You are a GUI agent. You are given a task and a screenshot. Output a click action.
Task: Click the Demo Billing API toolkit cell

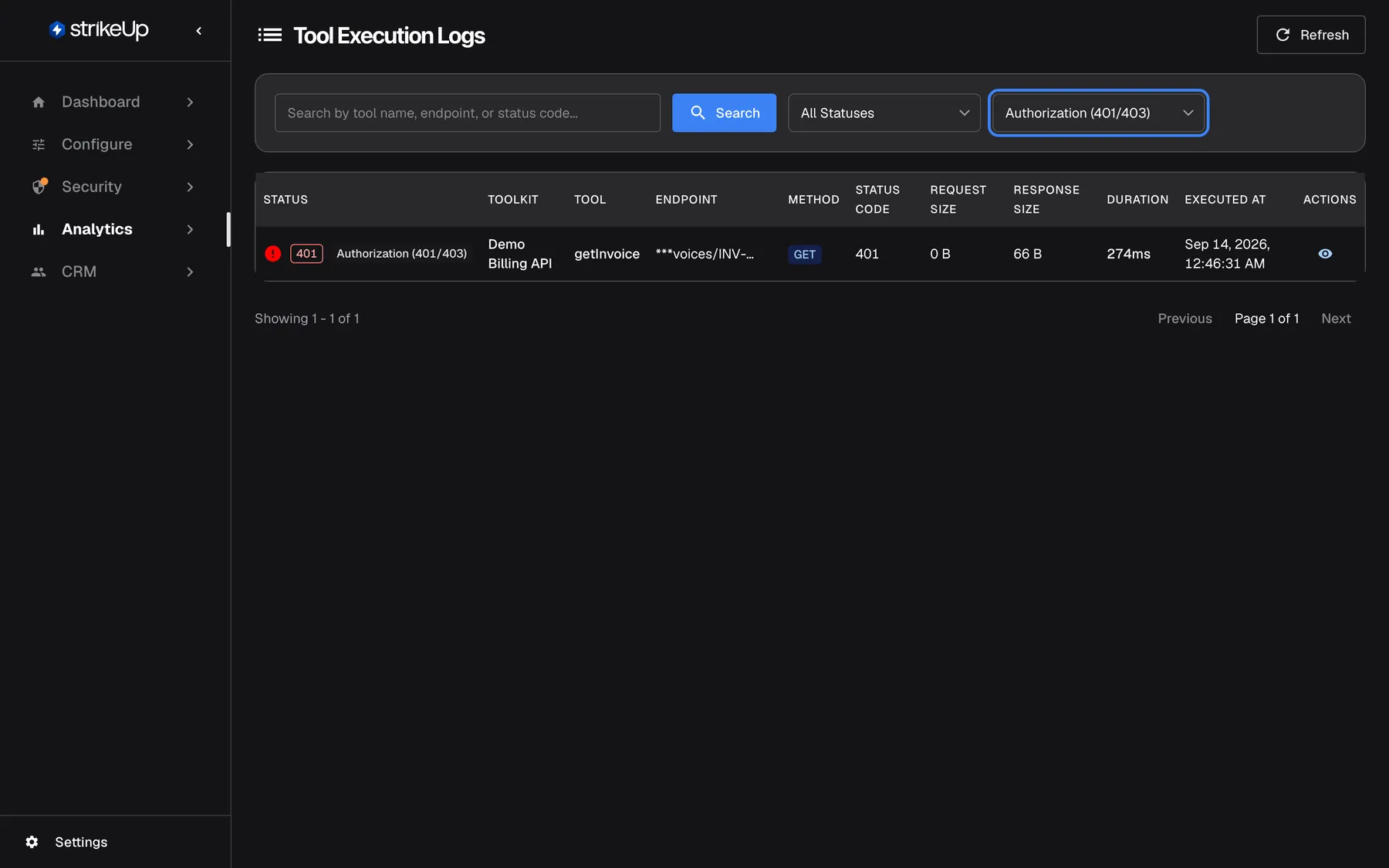[520, 254]
